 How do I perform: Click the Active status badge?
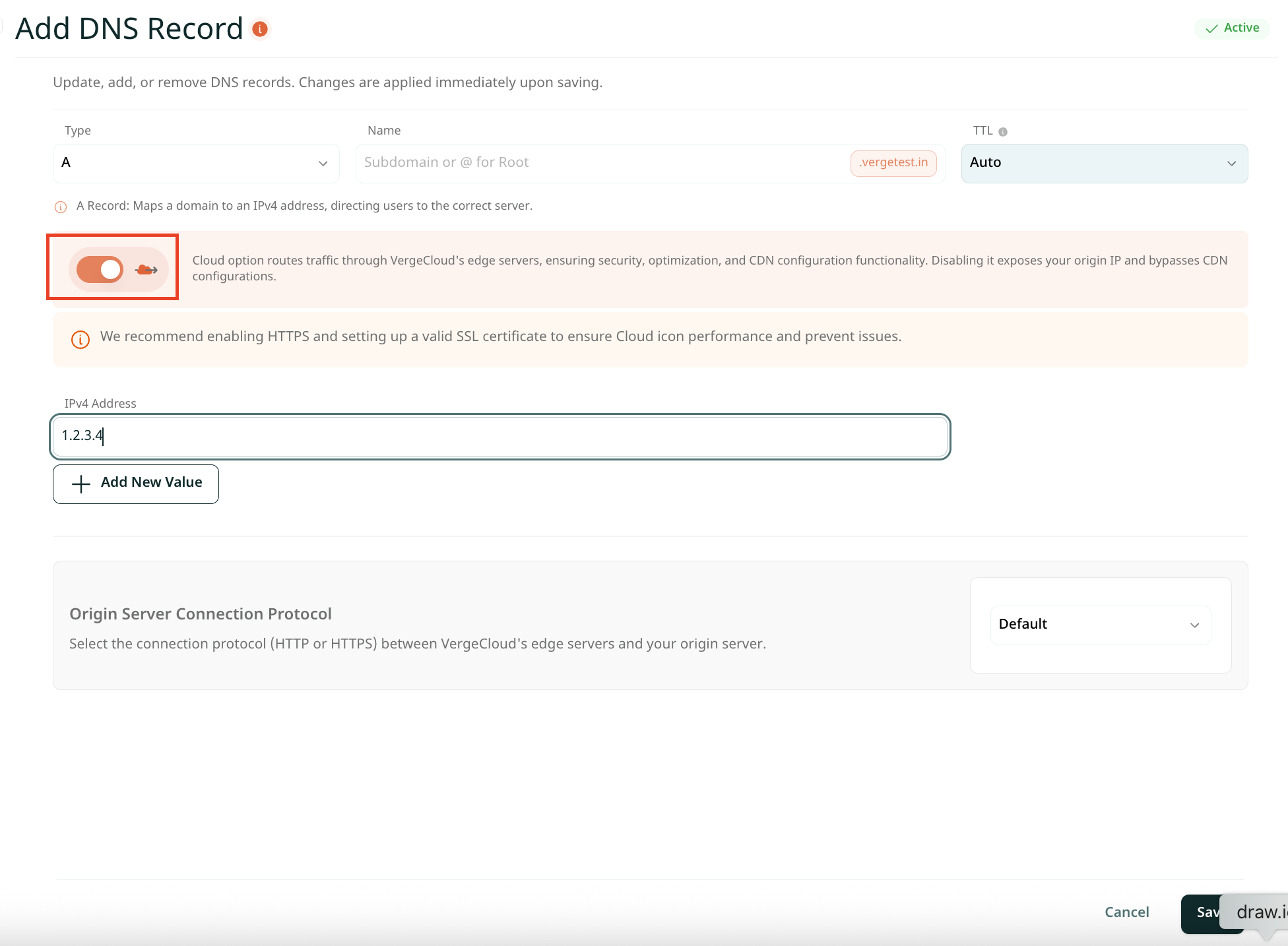click(x=1231, y=28)
